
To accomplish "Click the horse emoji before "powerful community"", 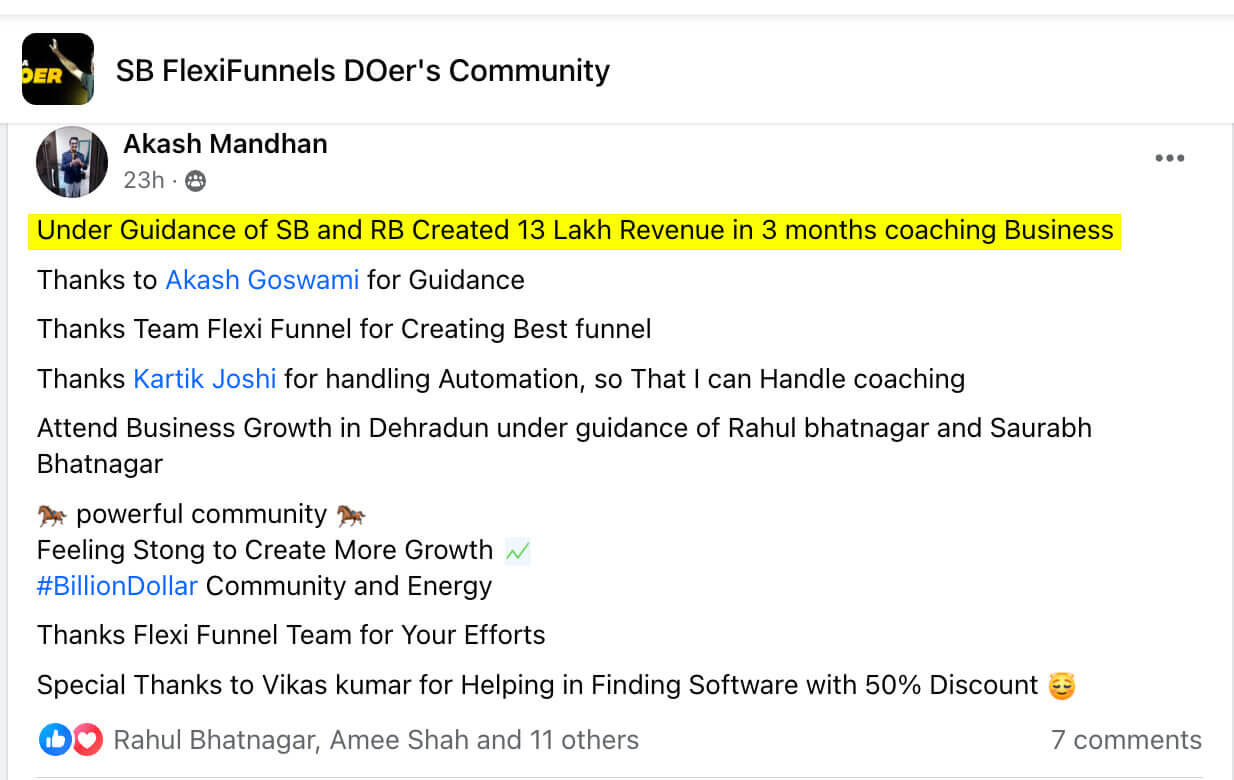I will point(52,515).
